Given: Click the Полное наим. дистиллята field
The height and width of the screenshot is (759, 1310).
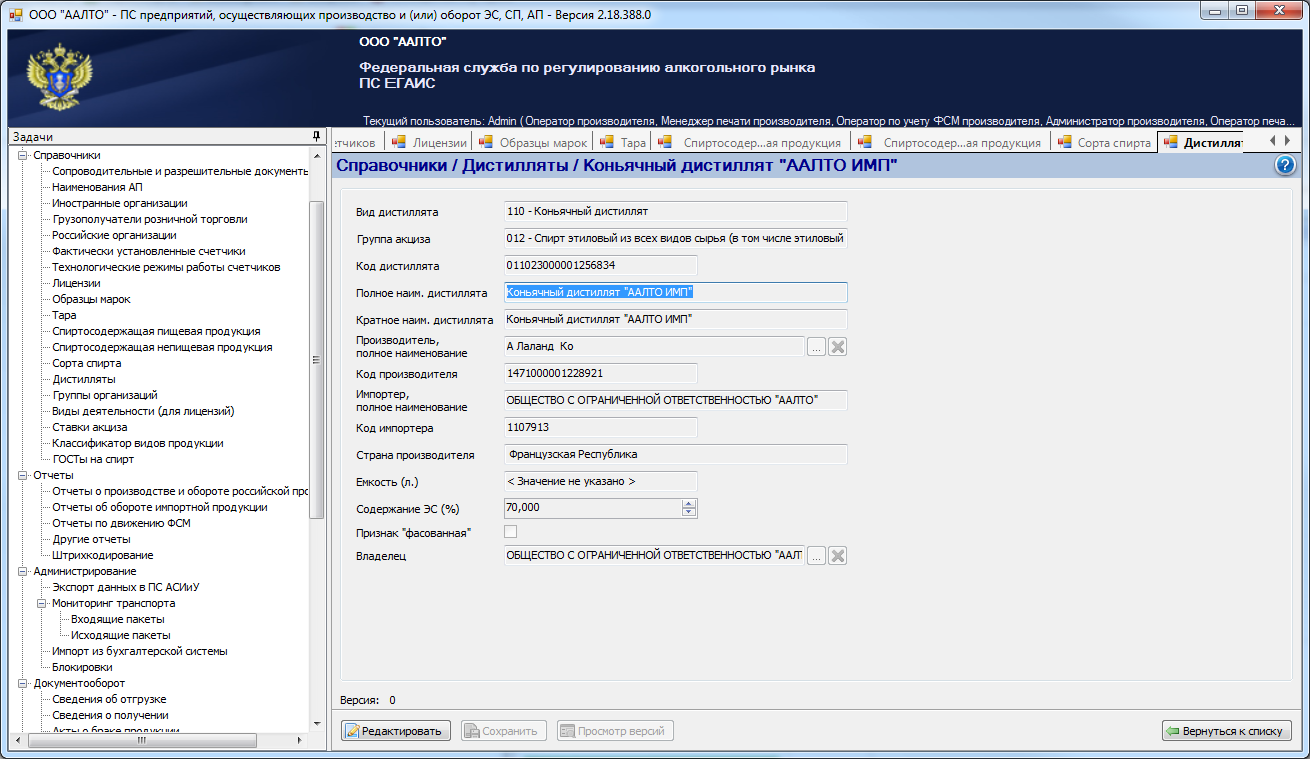Looking at the screenshot, I should [x=676, y=292].
